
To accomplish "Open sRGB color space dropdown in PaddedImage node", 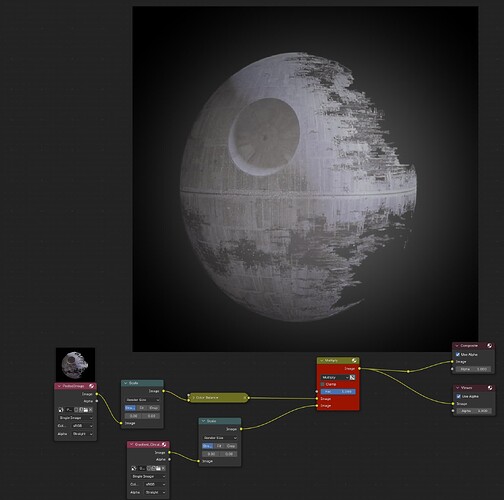I will coord(82,426).
